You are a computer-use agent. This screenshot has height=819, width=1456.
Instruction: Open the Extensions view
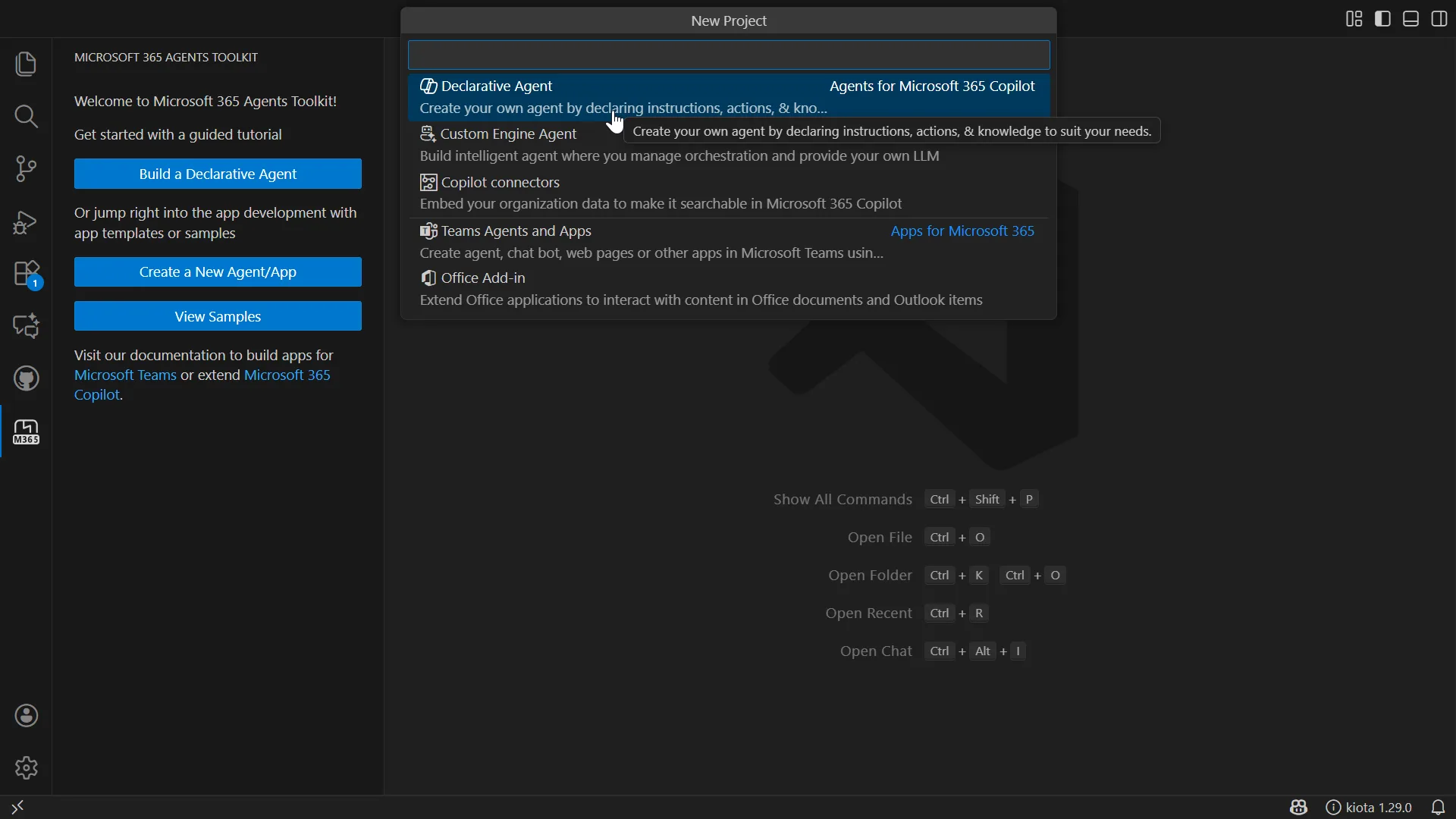coord(26,273)
